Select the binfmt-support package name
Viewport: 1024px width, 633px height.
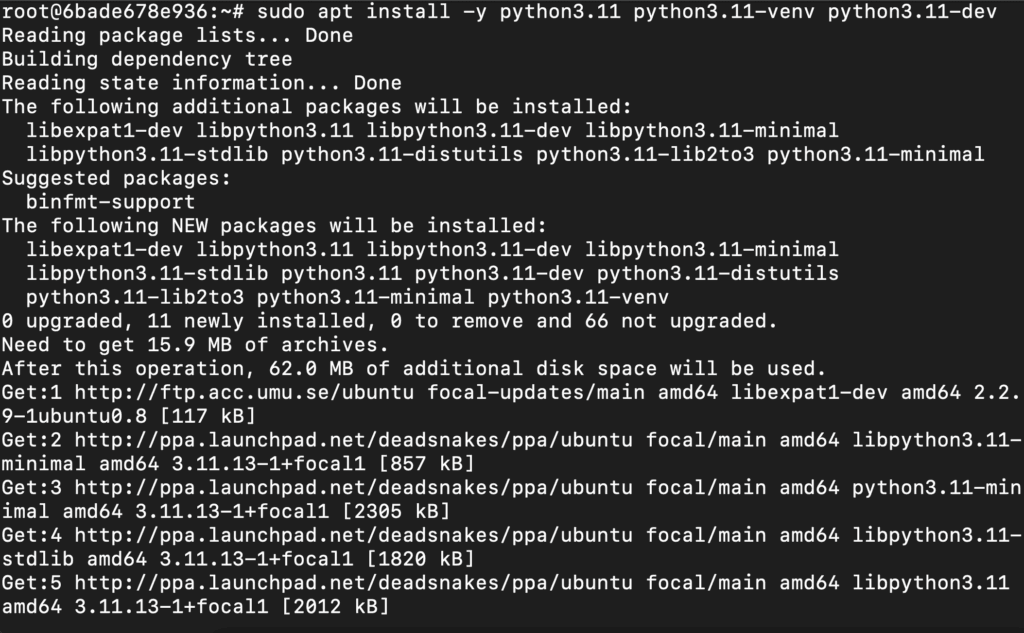coord(110,201)
